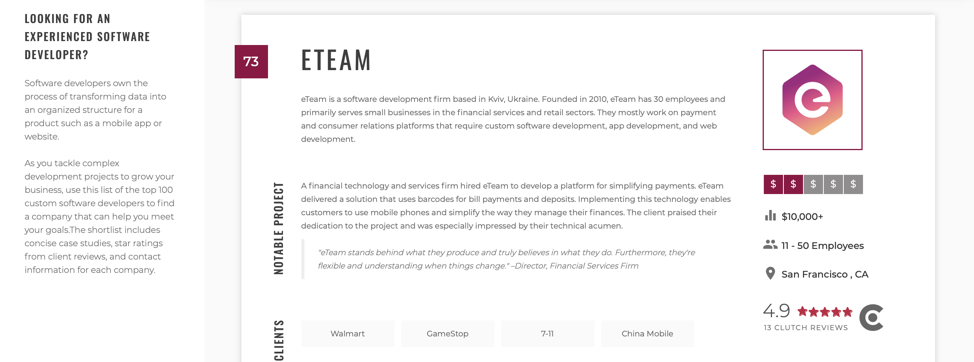The height and width of the screenshot is (362, 974).
Task: Open the 13 Clutch Reviews link
Action: coord(806,327)
